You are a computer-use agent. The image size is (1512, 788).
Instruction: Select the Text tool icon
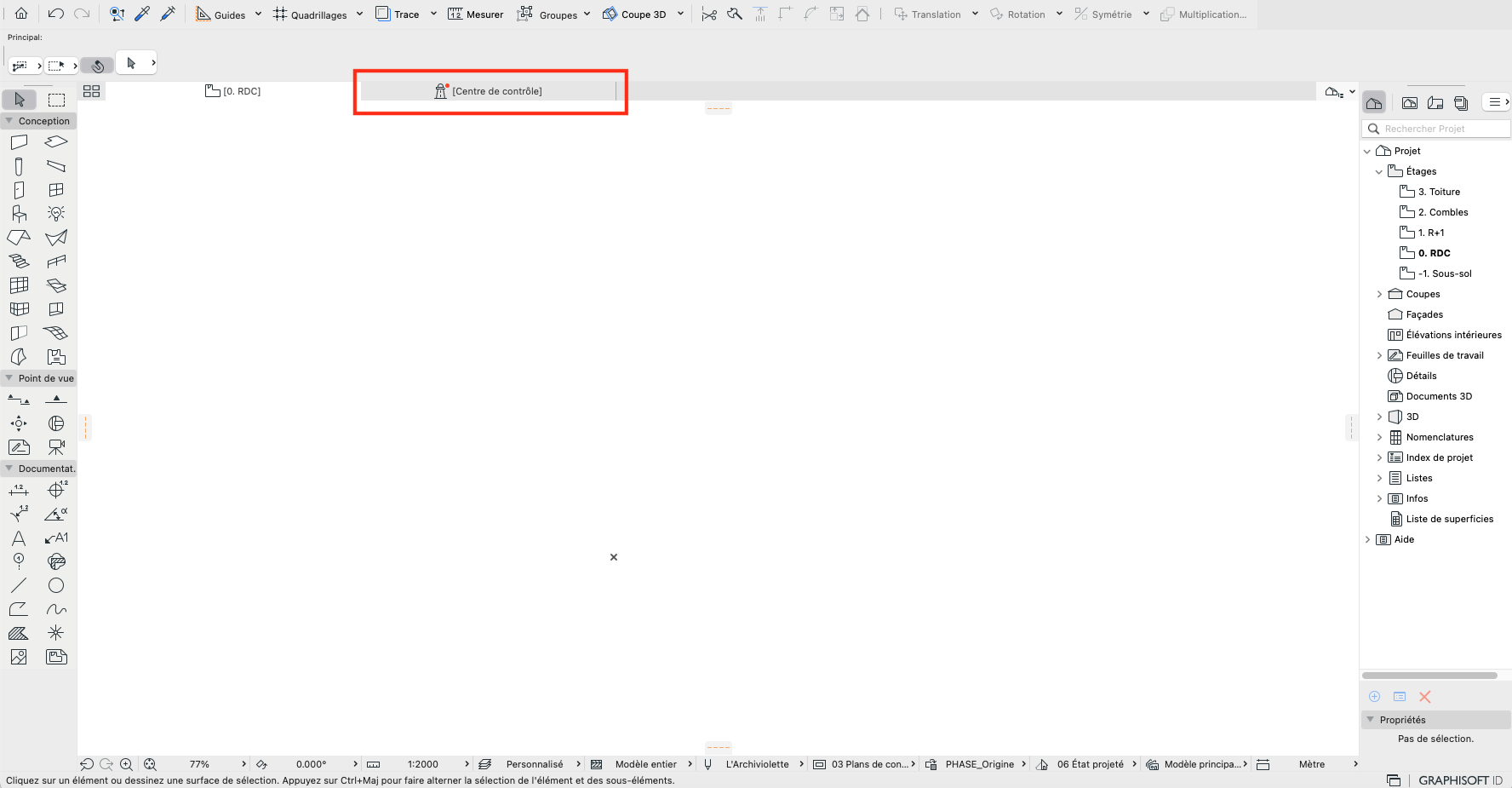point(19,538)
